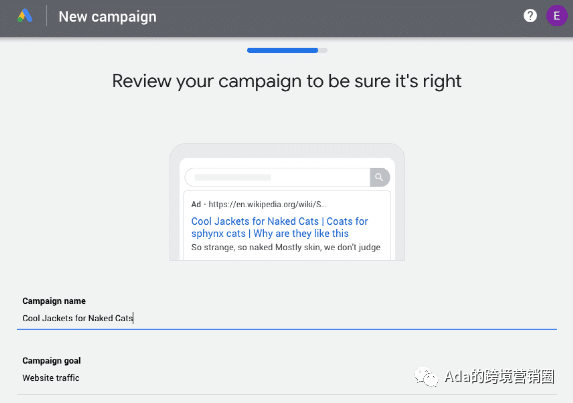Viewport: 573px width, 403px height.
Task: Click the Ad label in the preview
Action: pyautogui.click(x=196, y=204)
